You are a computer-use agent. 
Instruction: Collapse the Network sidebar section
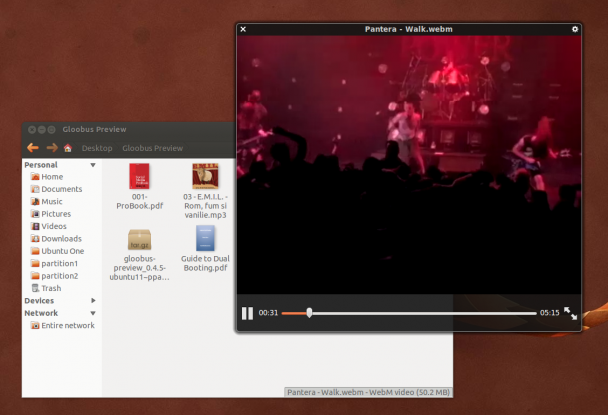click(x=93, y=313)
